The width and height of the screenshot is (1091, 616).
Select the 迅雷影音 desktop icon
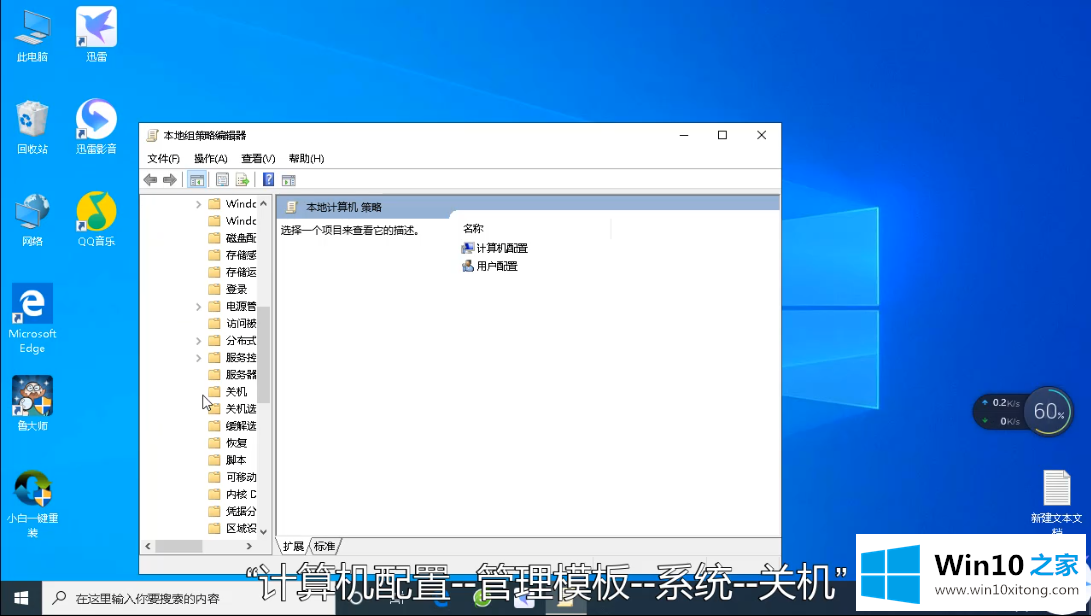(x=96, y=127)
